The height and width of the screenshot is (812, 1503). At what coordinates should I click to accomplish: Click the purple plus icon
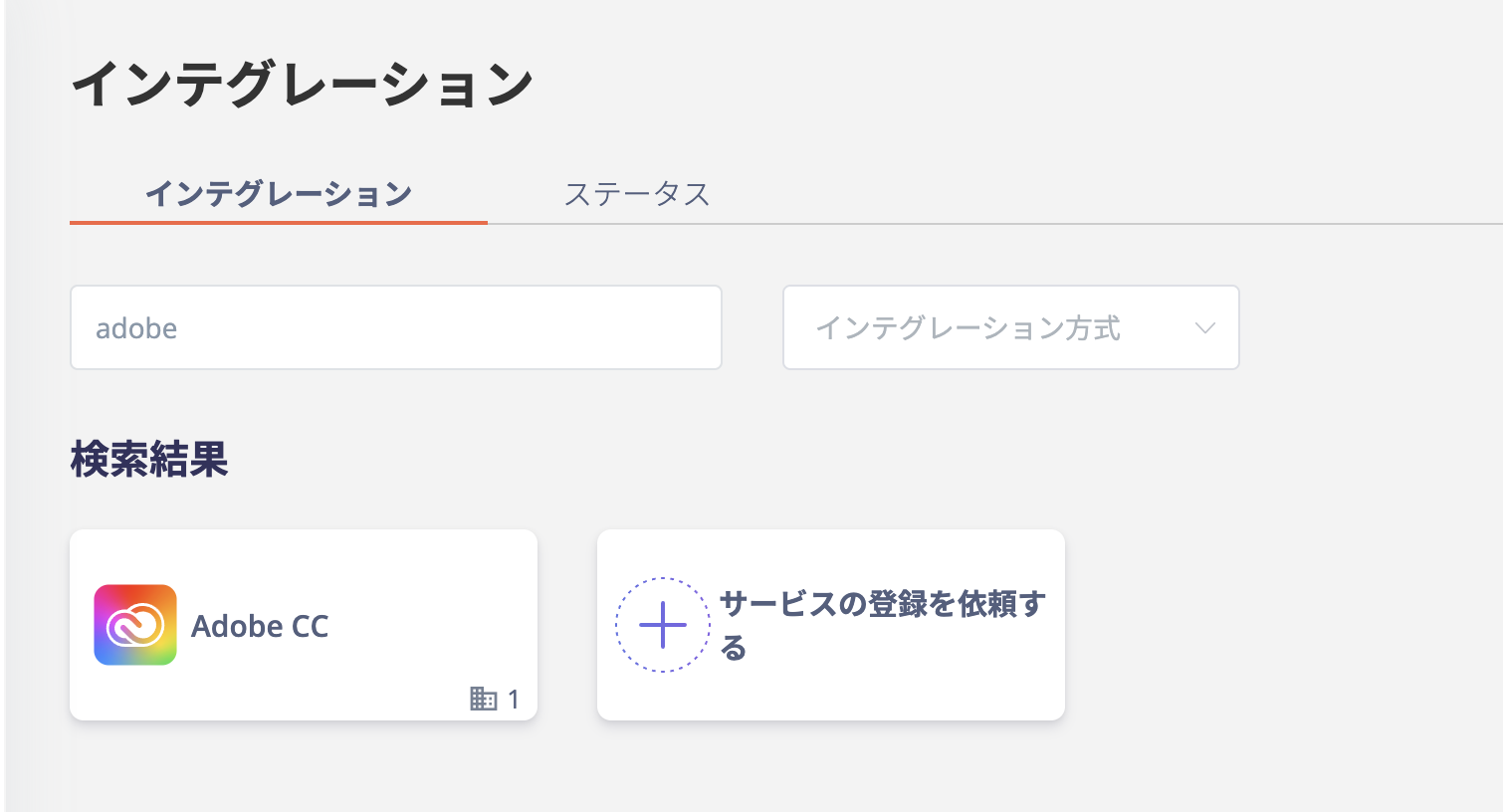tap(663, 625)
